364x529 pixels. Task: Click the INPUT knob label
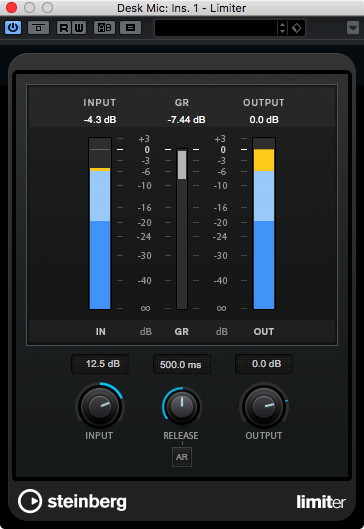pyautogui.click(x=99, y=436)
